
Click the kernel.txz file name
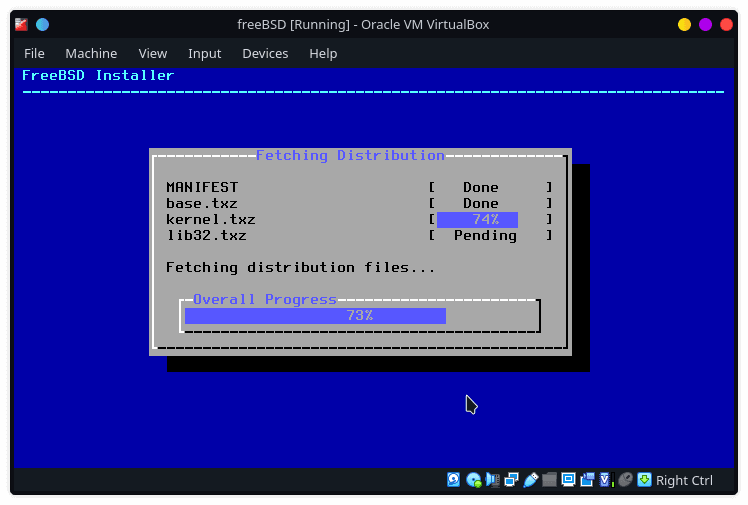point(211,219)
